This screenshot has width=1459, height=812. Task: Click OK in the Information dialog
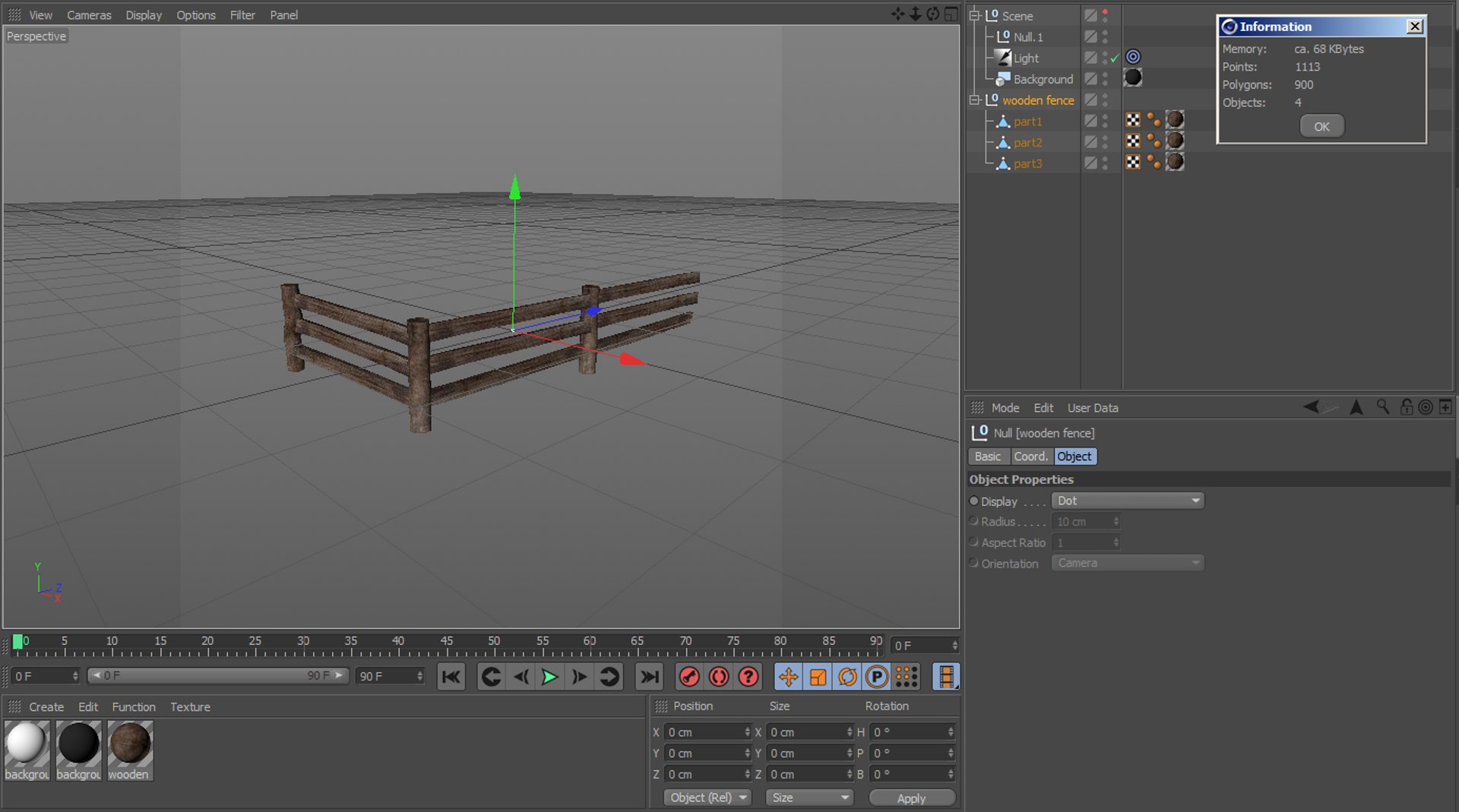click(1321, 126)
